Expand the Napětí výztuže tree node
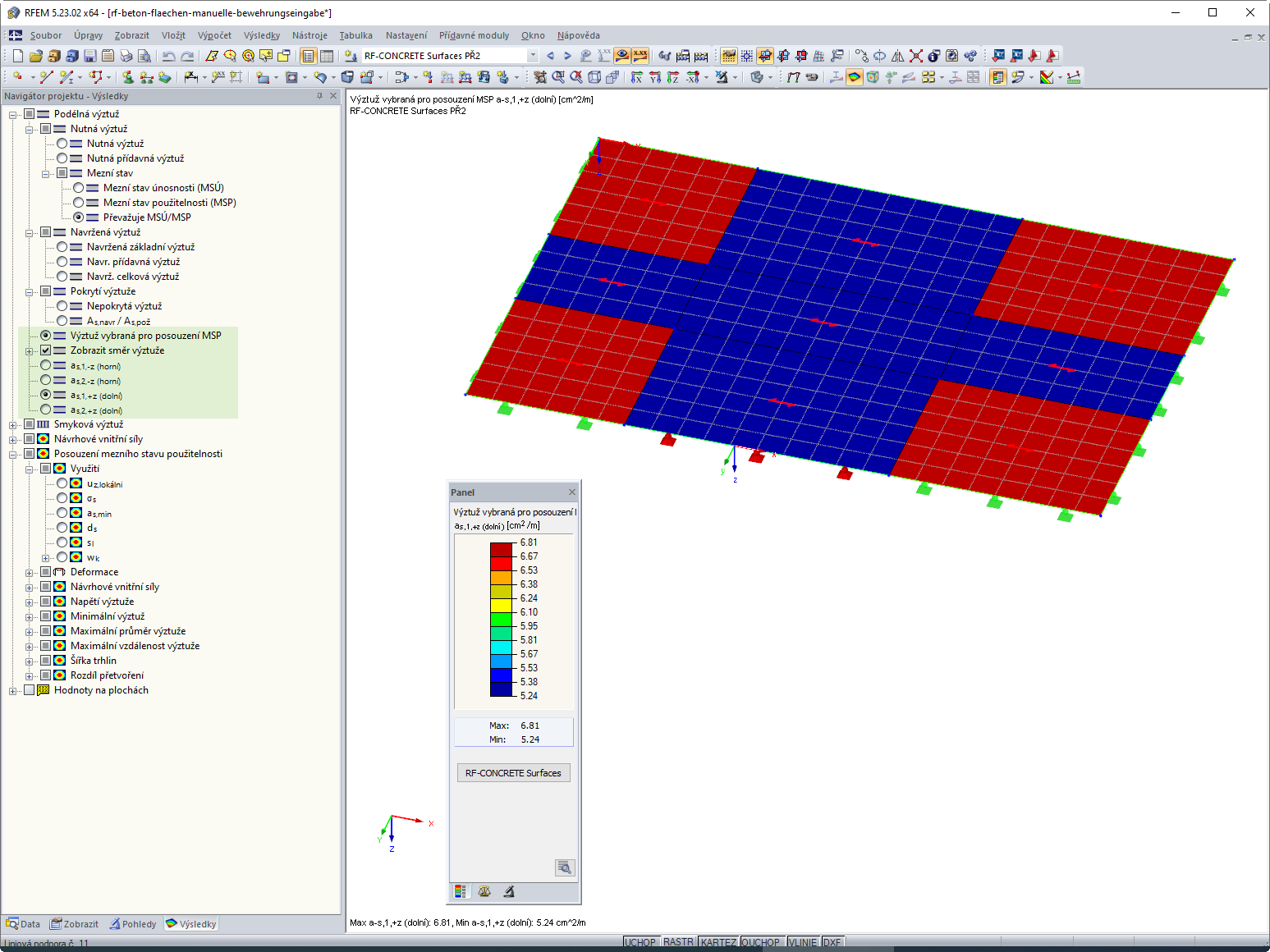 30,602
